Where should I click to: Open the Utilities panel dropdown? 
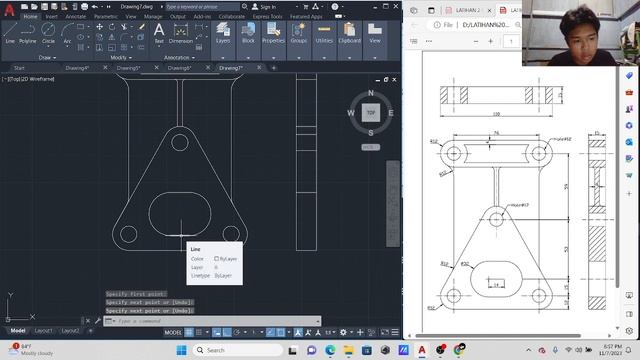click(324, 58)
